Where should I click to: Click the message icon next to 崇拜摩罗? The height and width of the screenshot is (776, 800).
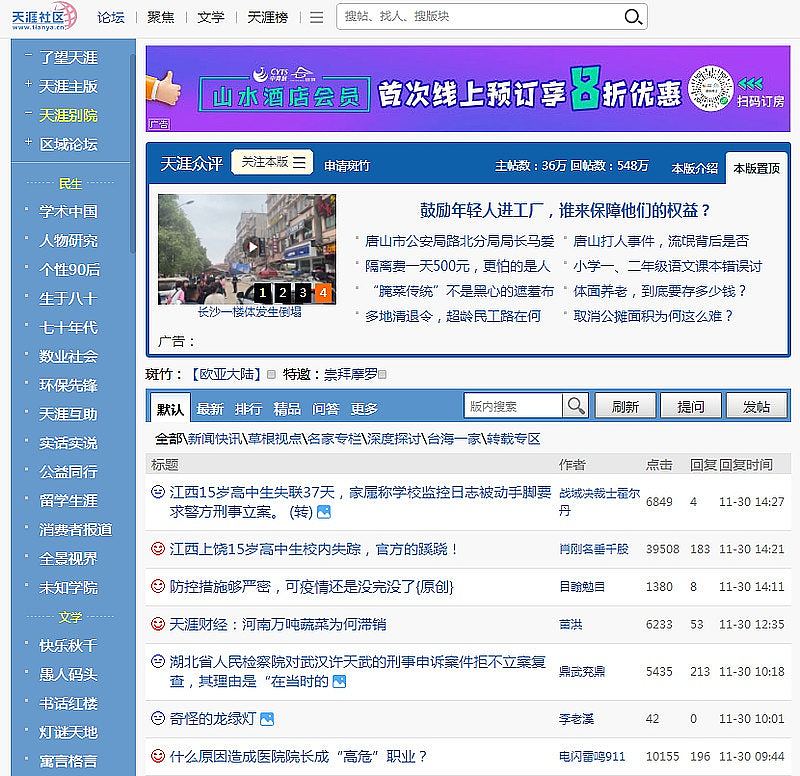(x=382, y=374)
